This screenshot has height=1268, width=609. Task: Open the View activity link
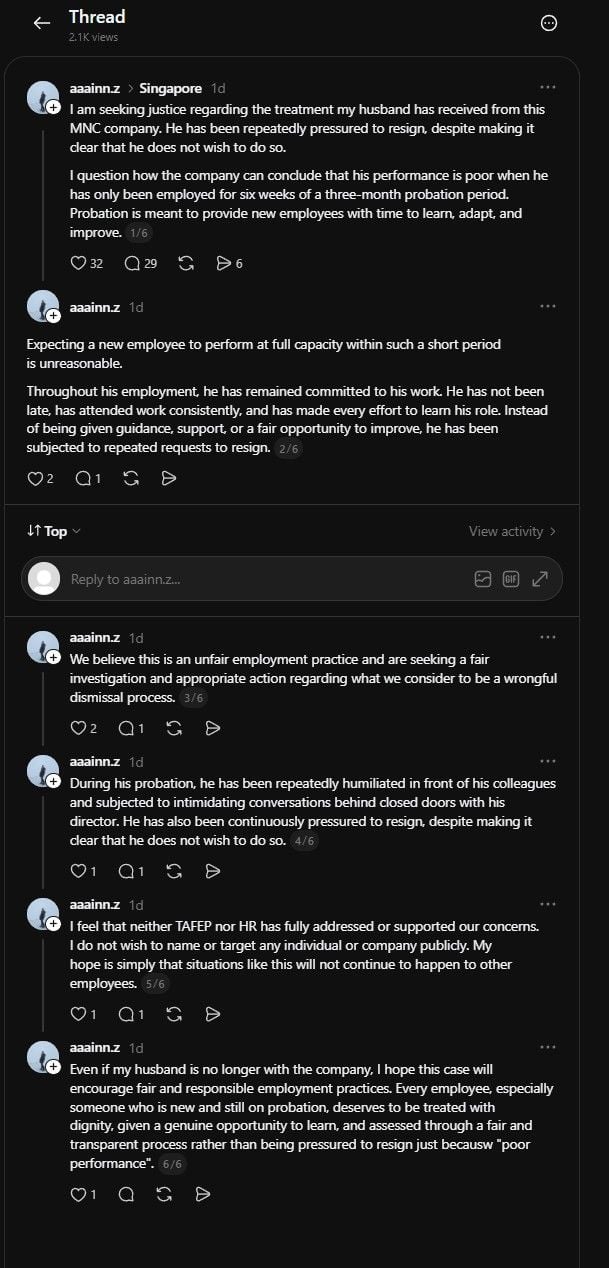512,531
